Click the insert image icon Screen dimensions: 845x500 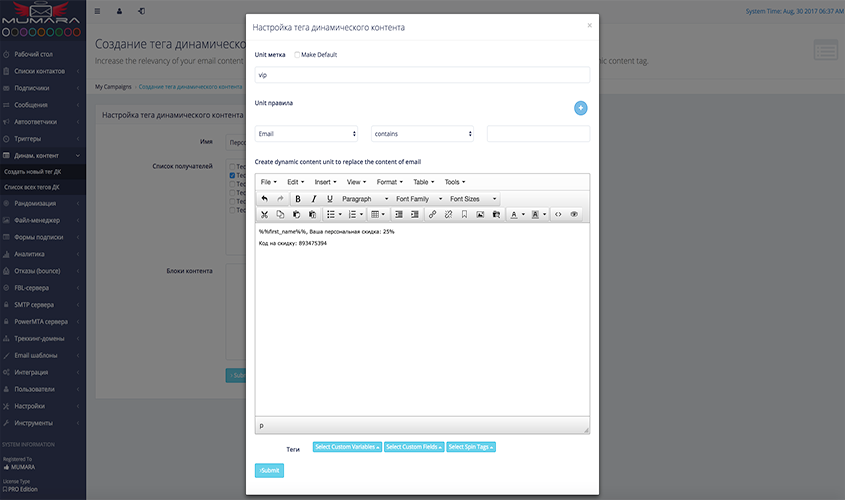(x=480, y=214)
